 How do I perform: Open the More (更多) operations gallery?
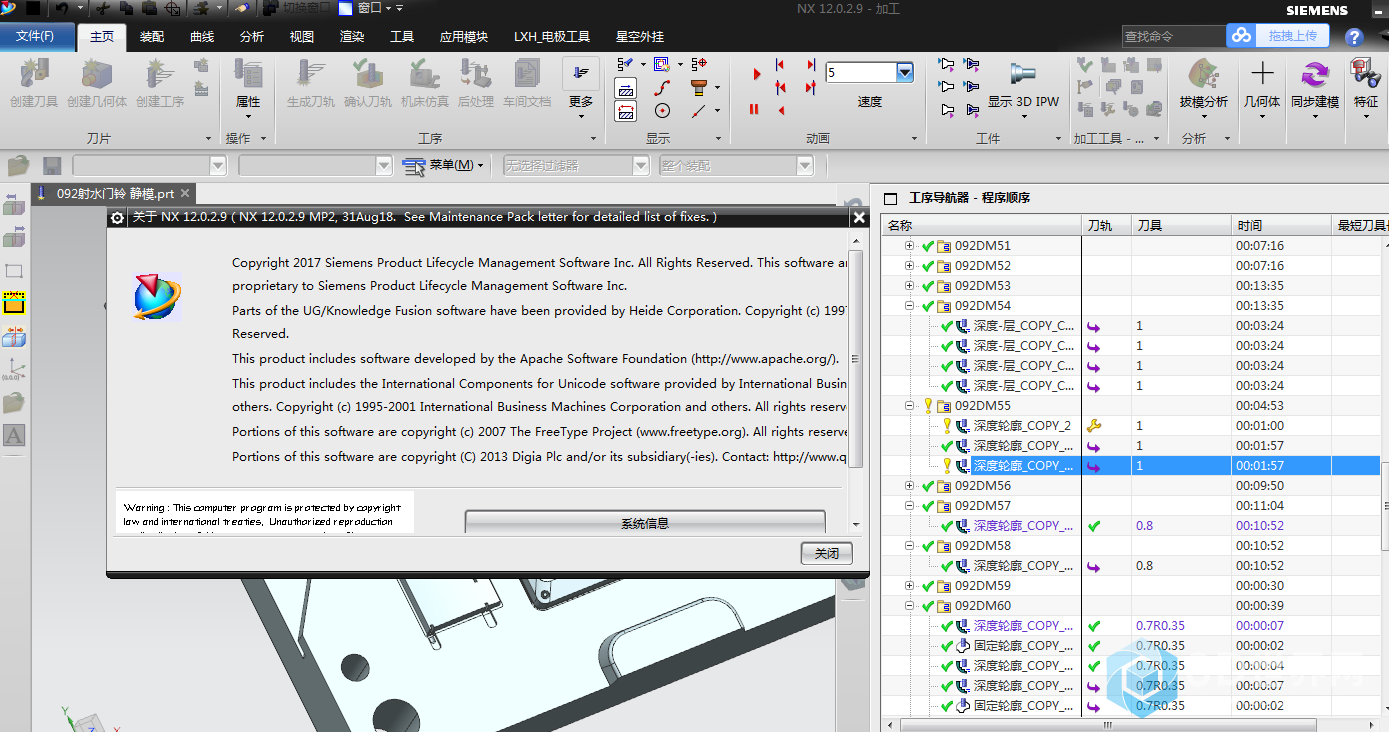pyautogui.click(x=581, y=88)
